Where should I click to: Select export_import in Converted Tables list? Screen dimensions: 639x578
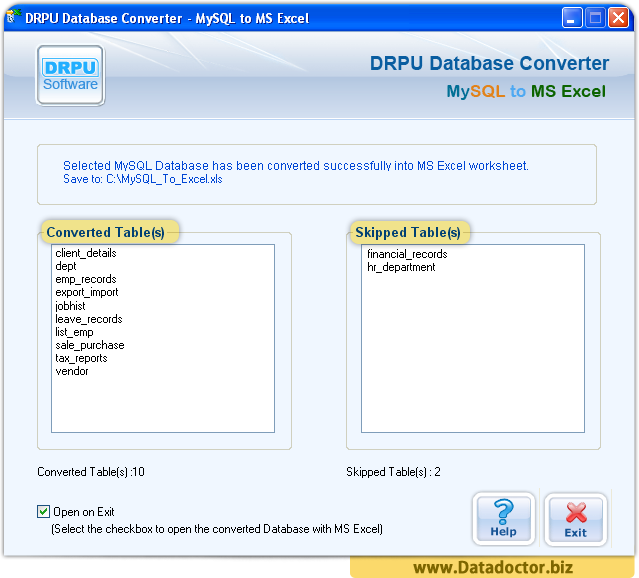point(87,292)
